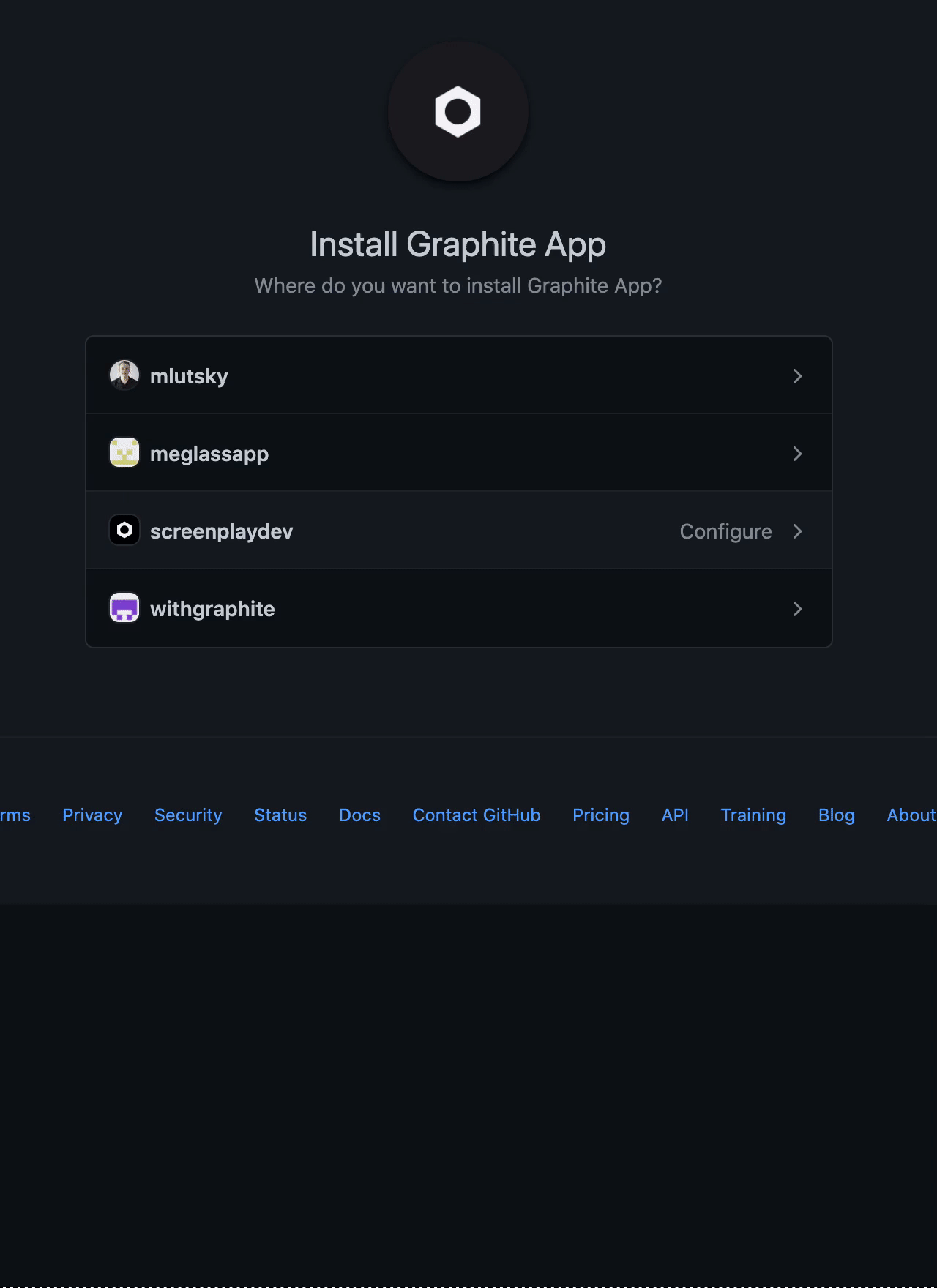Open the Docs footer link
The width and height of the screenshot is (937, 1288).
[x=359, y=815]
